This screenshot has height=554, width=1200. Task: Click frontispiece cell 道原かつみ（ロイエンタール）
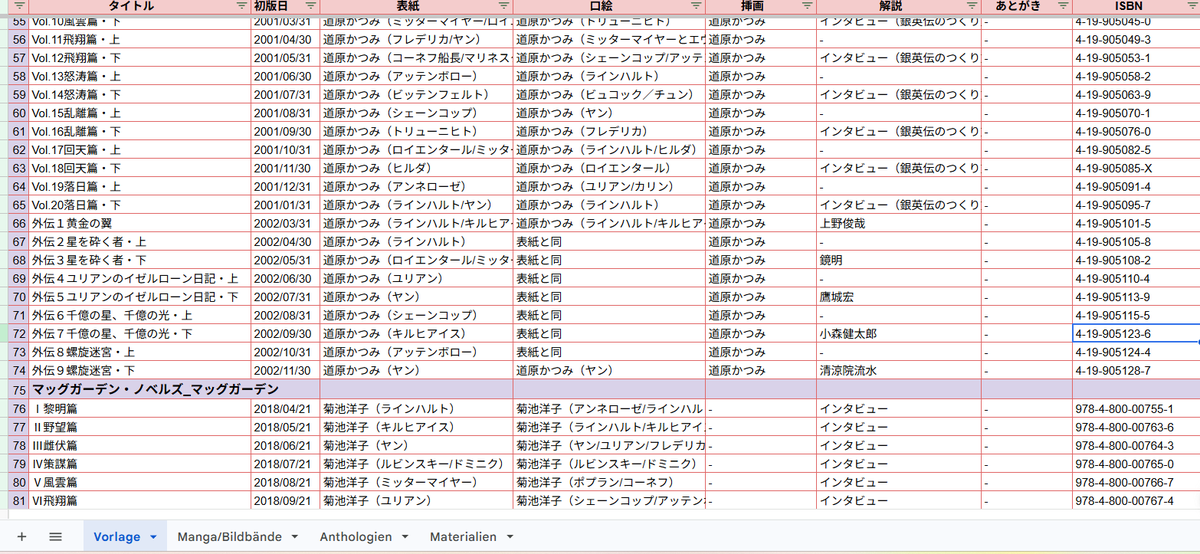pyautogui.click(x=609, y=168)
